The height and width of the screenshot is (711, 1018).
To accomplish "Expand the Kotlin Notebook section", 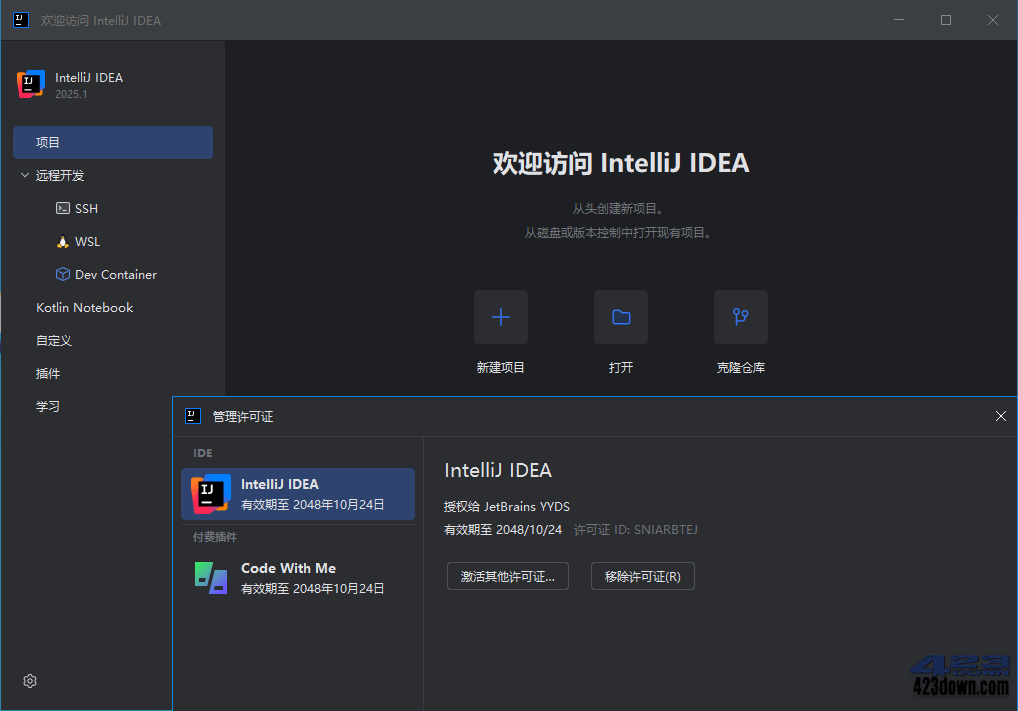I will point(84,307).
